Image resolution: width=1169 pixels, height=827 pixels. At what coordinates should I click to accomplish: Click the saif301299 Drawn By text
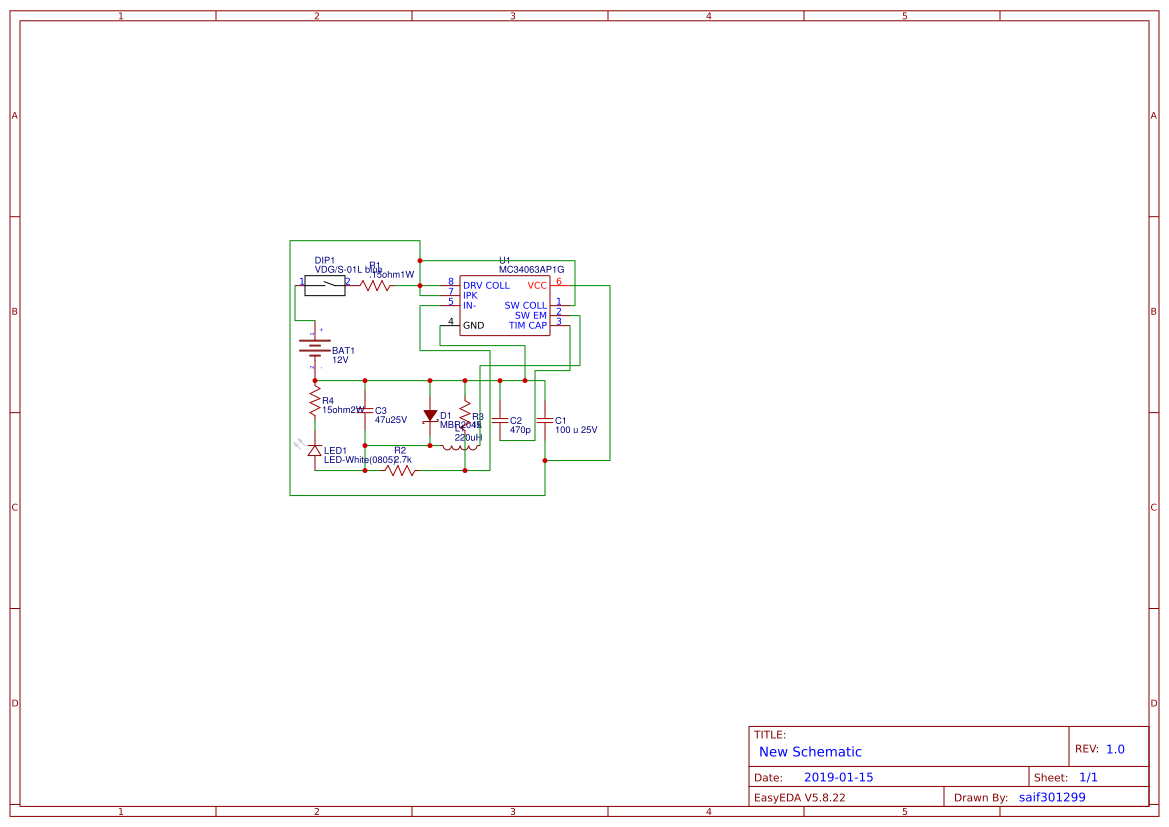point(1052,797)
